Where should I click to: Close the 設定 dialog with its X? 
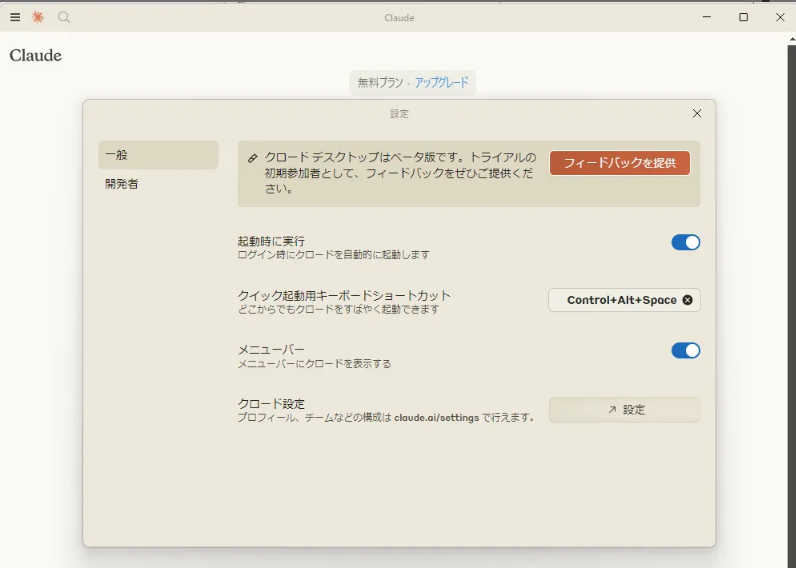(697, 113)
